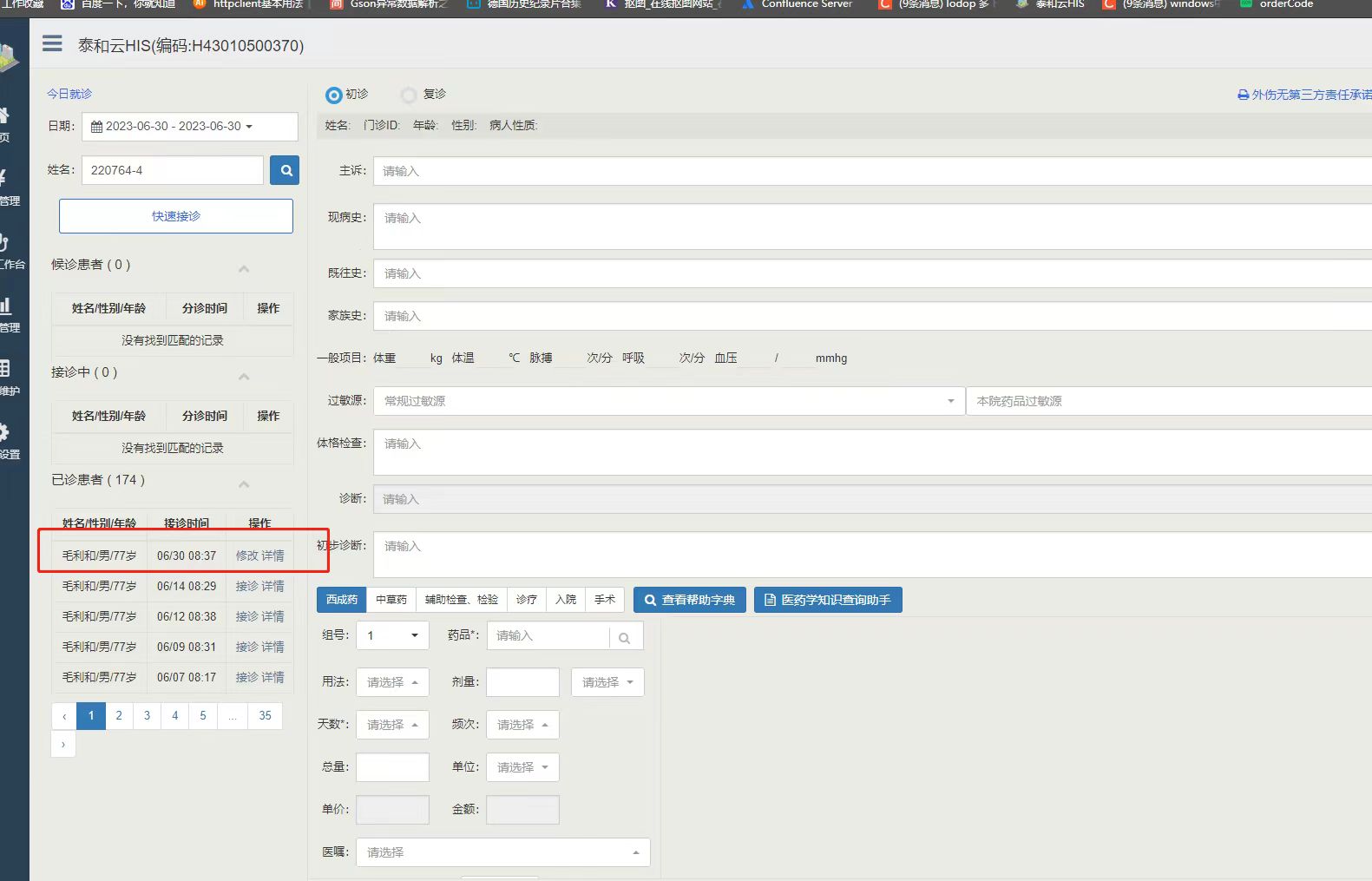Viewport: 1372px width, 881px height.
Task: Click 详情 for the 06/30 08:37 record
Action: (272, 556)
